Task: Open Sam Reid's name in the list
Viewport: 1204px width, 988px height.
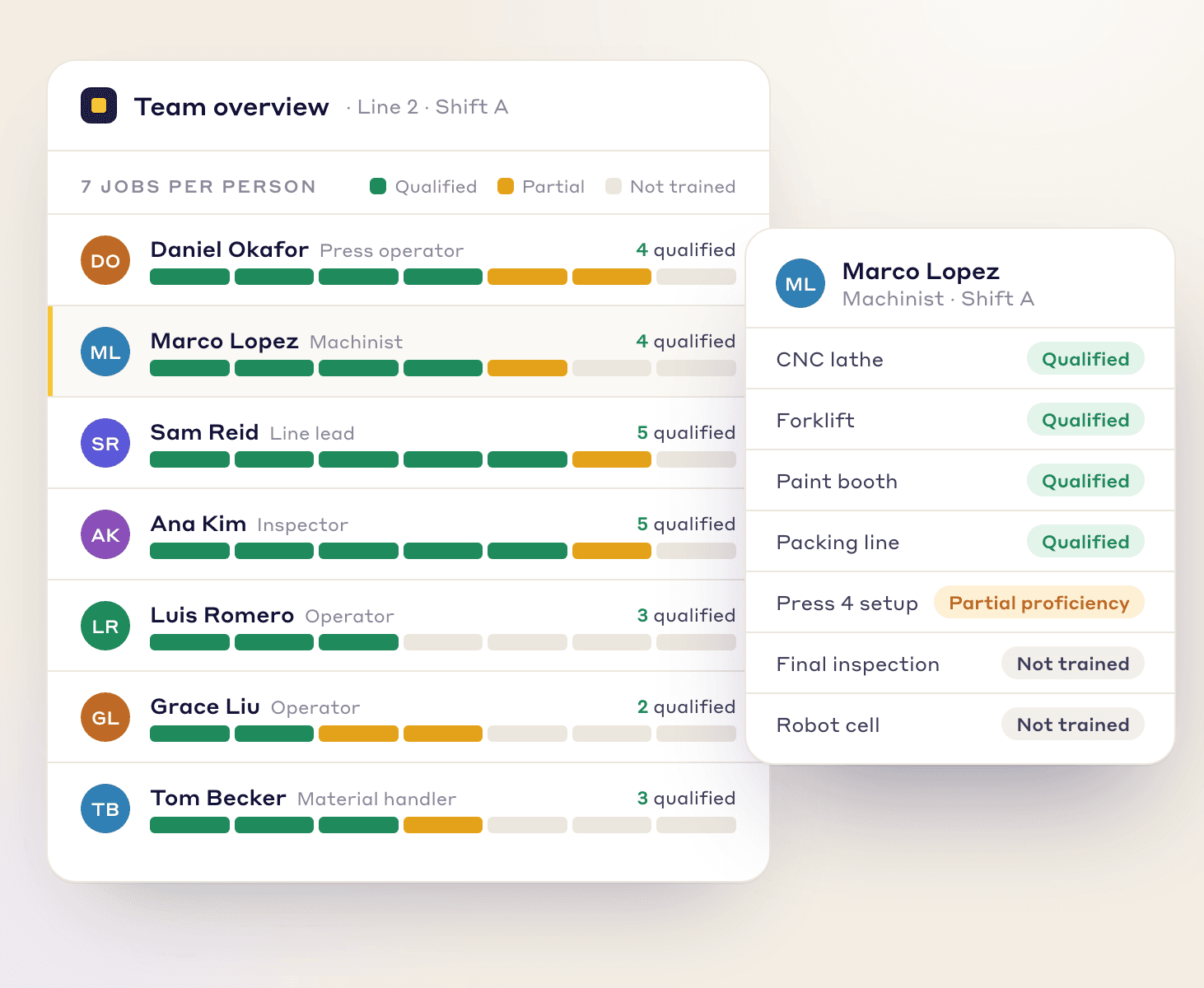Action: [x=204, y=432]
